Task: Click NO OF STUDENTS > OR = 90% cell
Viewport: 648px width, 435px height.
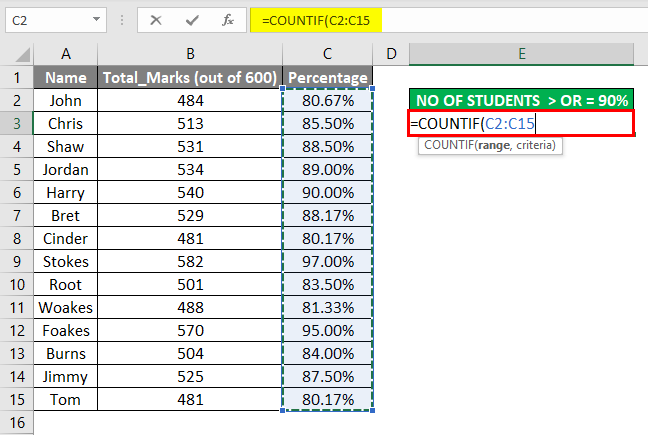Action: (x=522, y=100)
